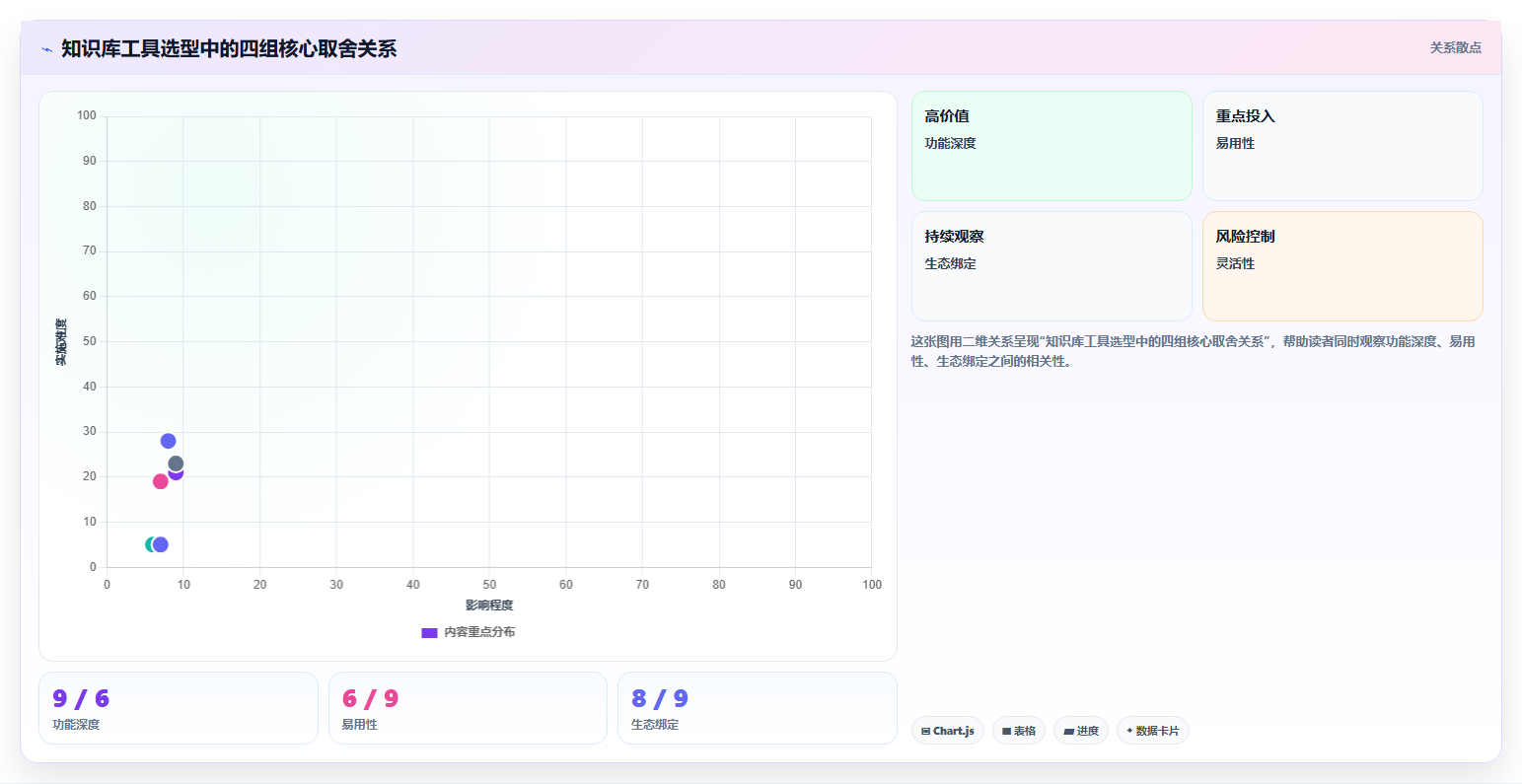The width and height of the screenshot is (1522, 784).
Task: Select the 表格 tag chip
Action: pos(1019,731)
